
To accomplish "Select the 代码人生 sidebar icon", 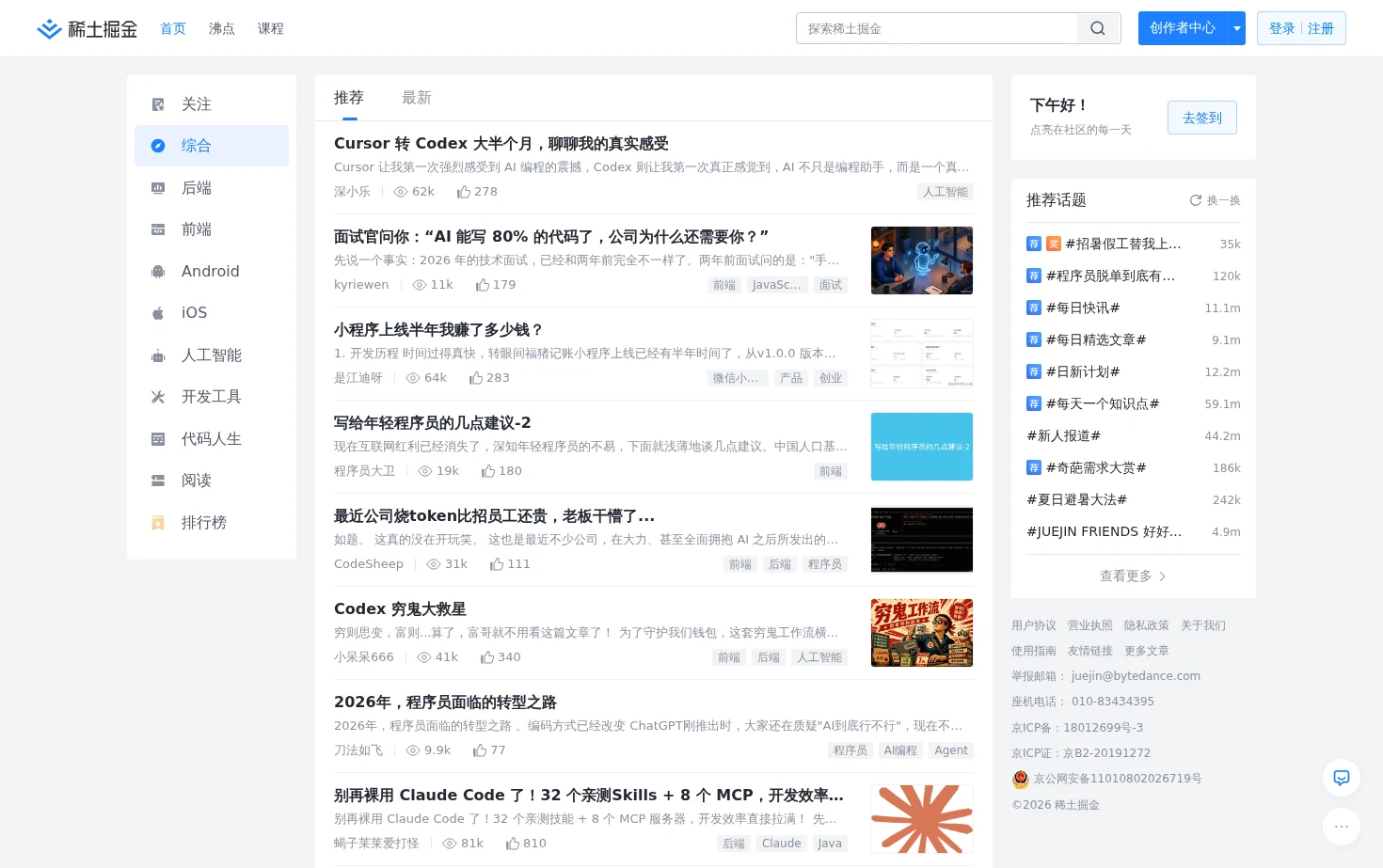I will pyautogui.click(x=158, y=439).
